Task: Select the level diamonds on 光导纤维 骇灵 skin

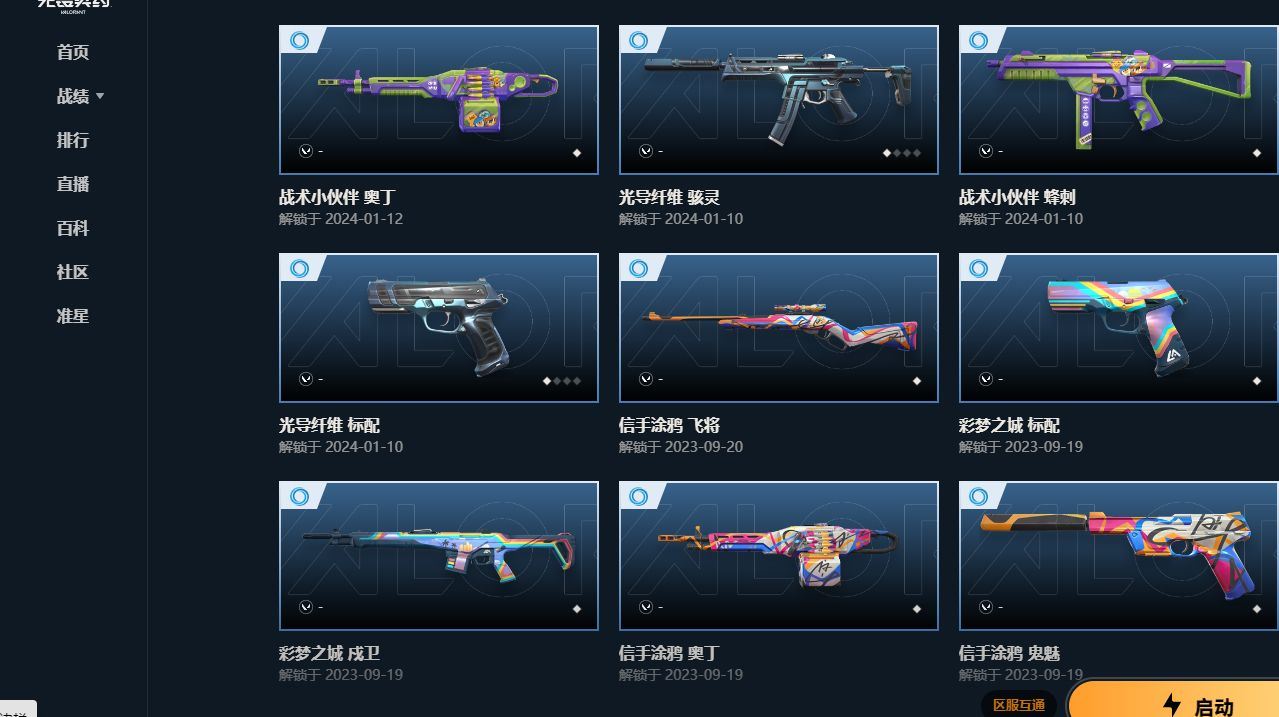Action: tap(901, 153)
